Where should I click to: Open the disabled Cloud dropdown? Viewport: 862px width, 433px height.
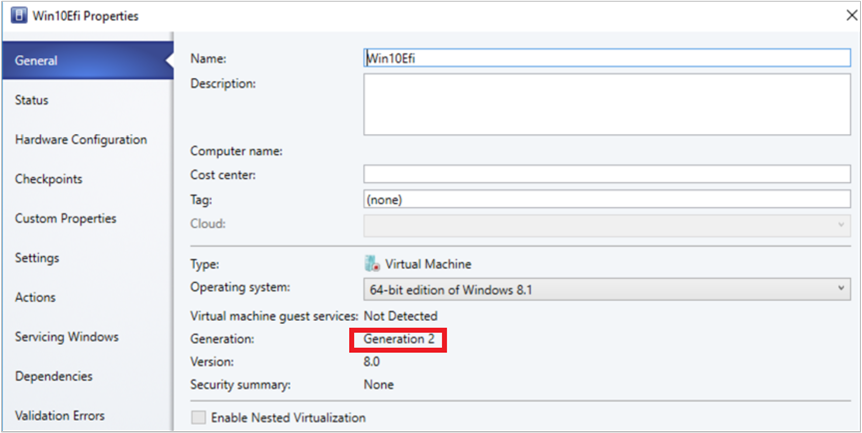click(x=607, y=225)
